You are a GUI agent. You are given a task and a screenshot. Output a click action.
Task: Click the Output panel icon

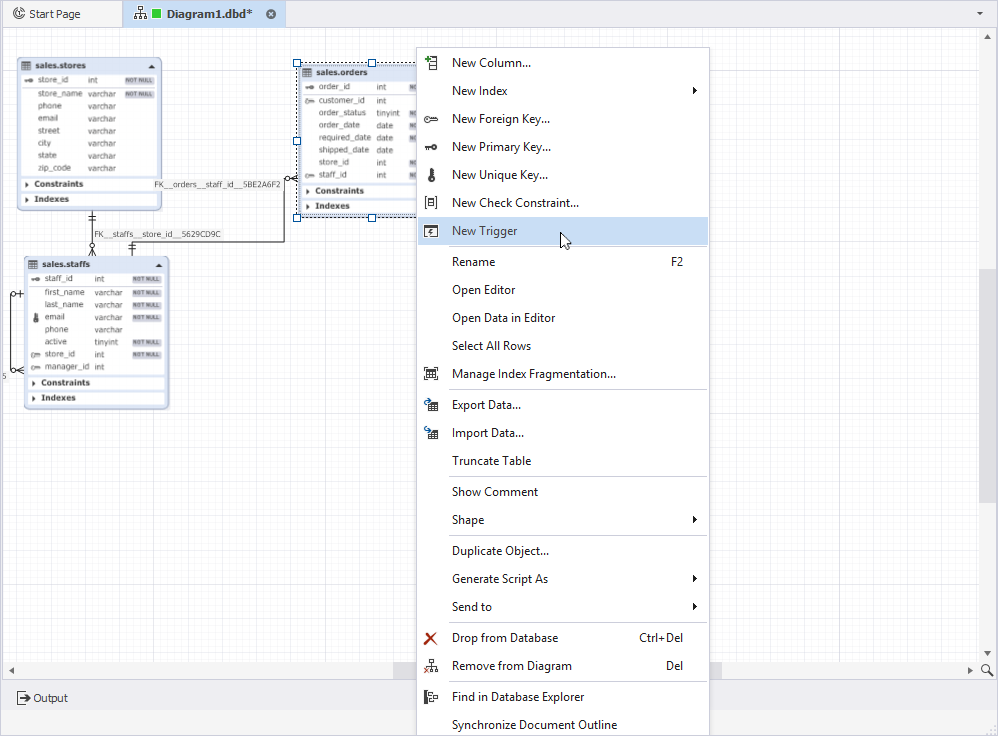[x=24, y=698]
